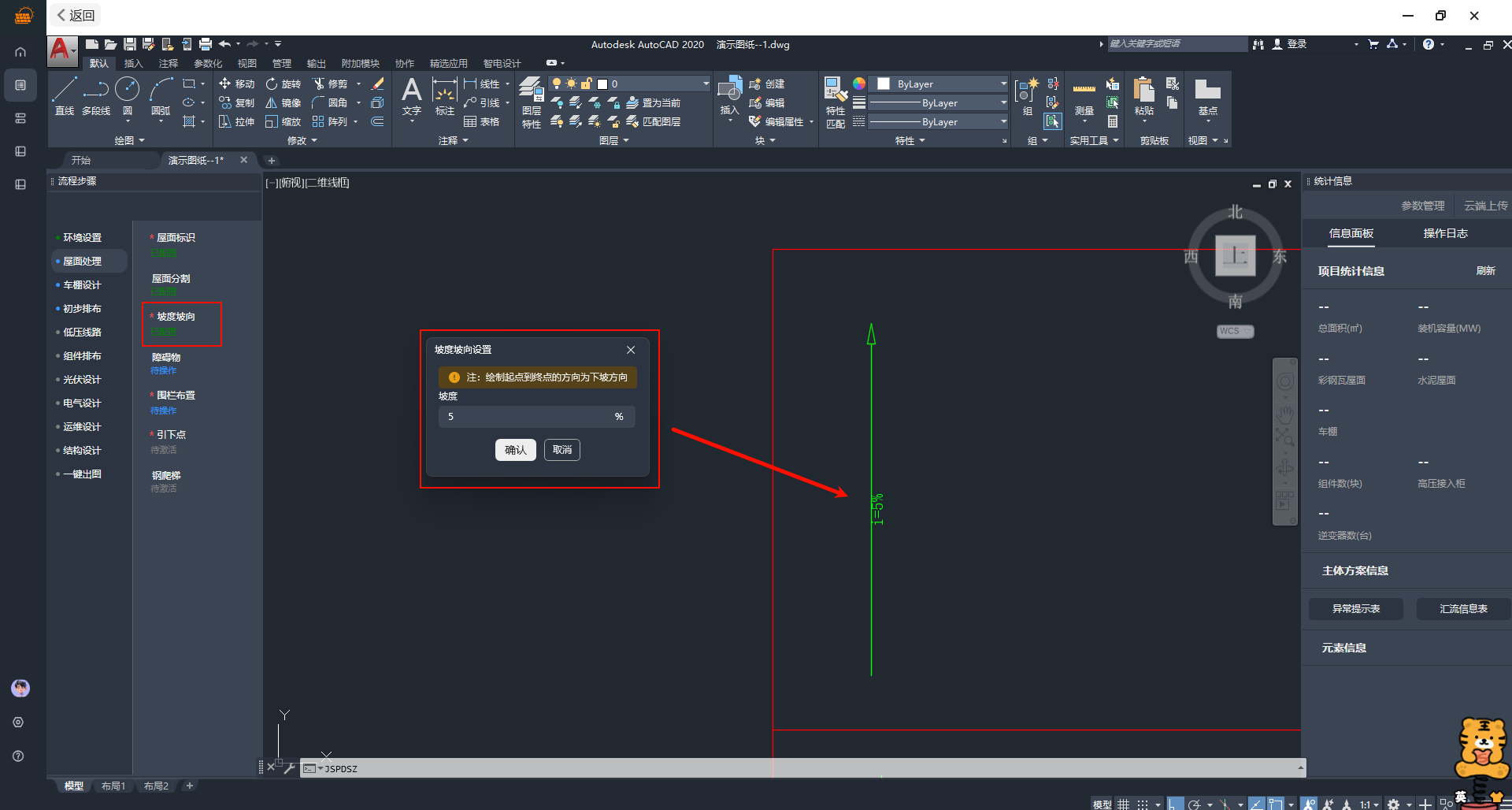Open the 注释 ribbon tab
Screen dimensions: 1512x810
click(168, 63)
